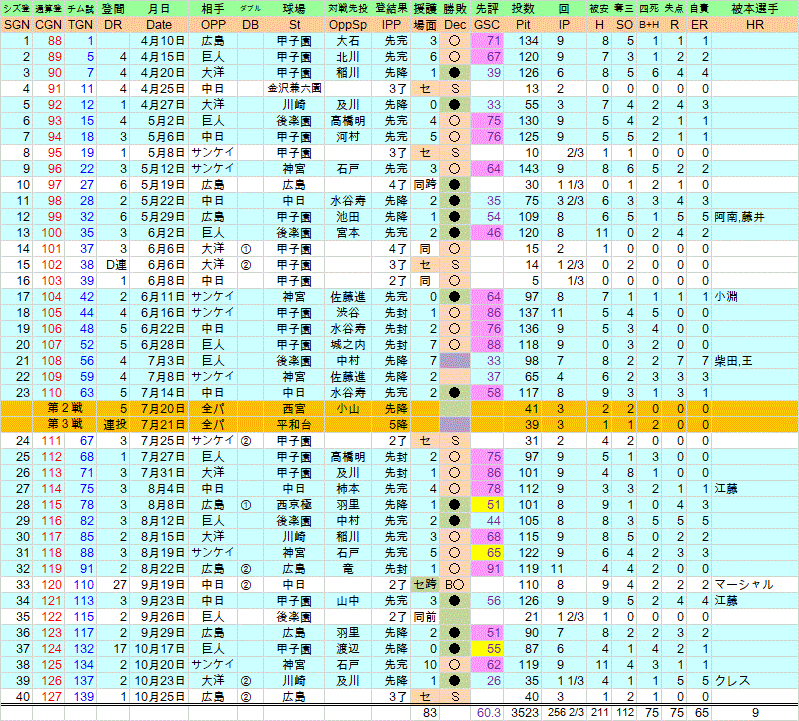Select the HR column header
The width and height of the screenshot is (799, 721).
click(x=755, y=25)
